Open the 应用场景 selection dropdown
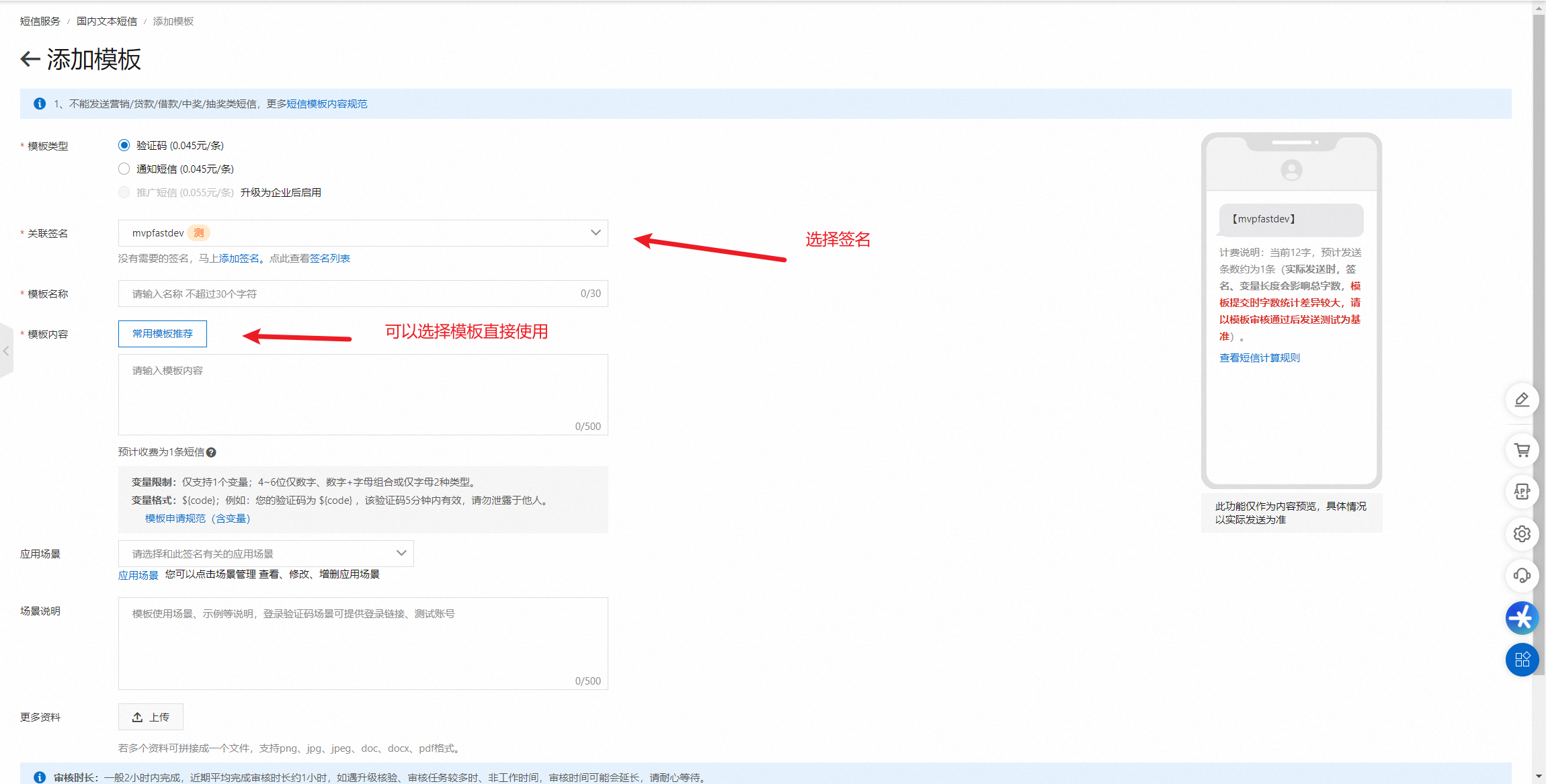The width and height of the screenshot is (1546, 784). (x=266, y=554)
